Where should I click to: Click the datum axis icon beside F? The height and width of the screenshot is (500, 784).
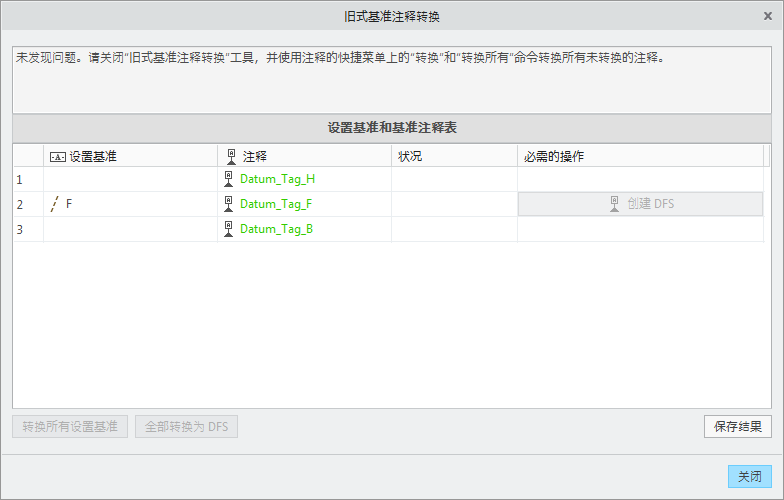54,204
